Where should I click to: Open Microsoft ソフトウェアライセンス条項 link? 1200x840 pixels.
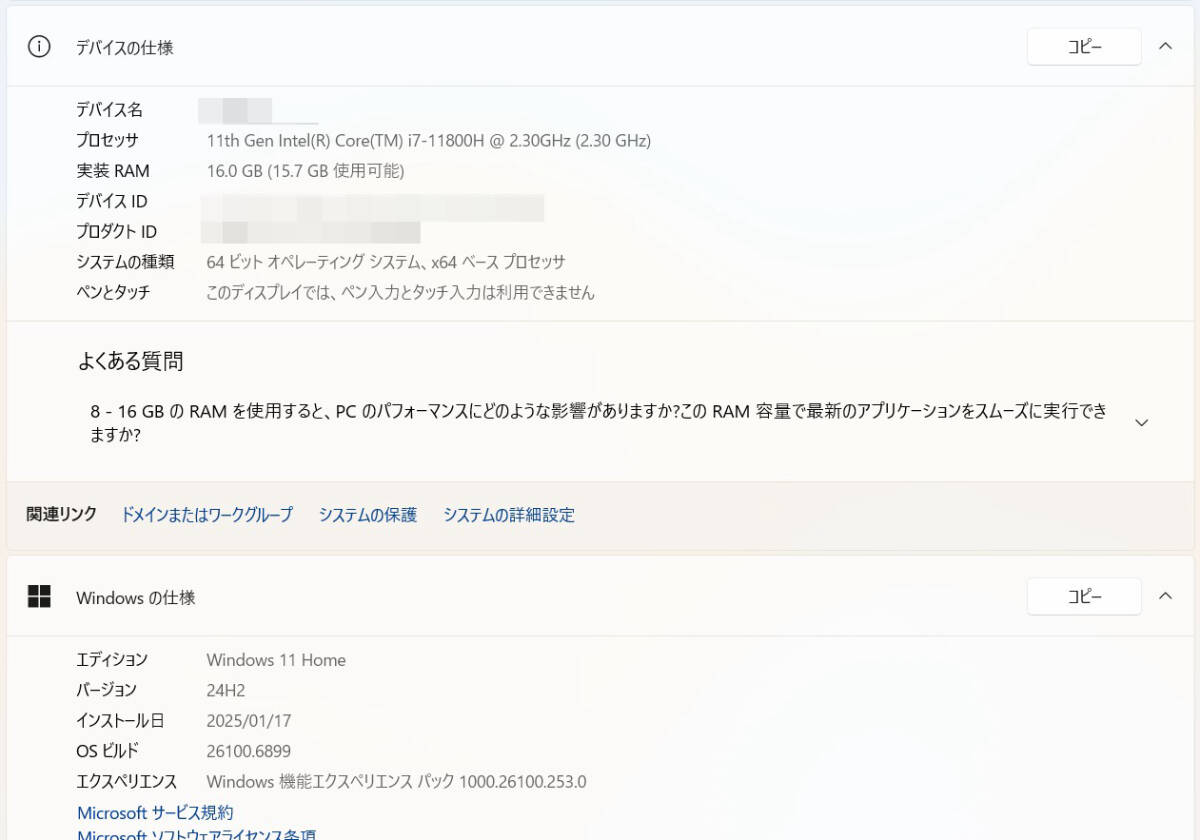point(197,835)
